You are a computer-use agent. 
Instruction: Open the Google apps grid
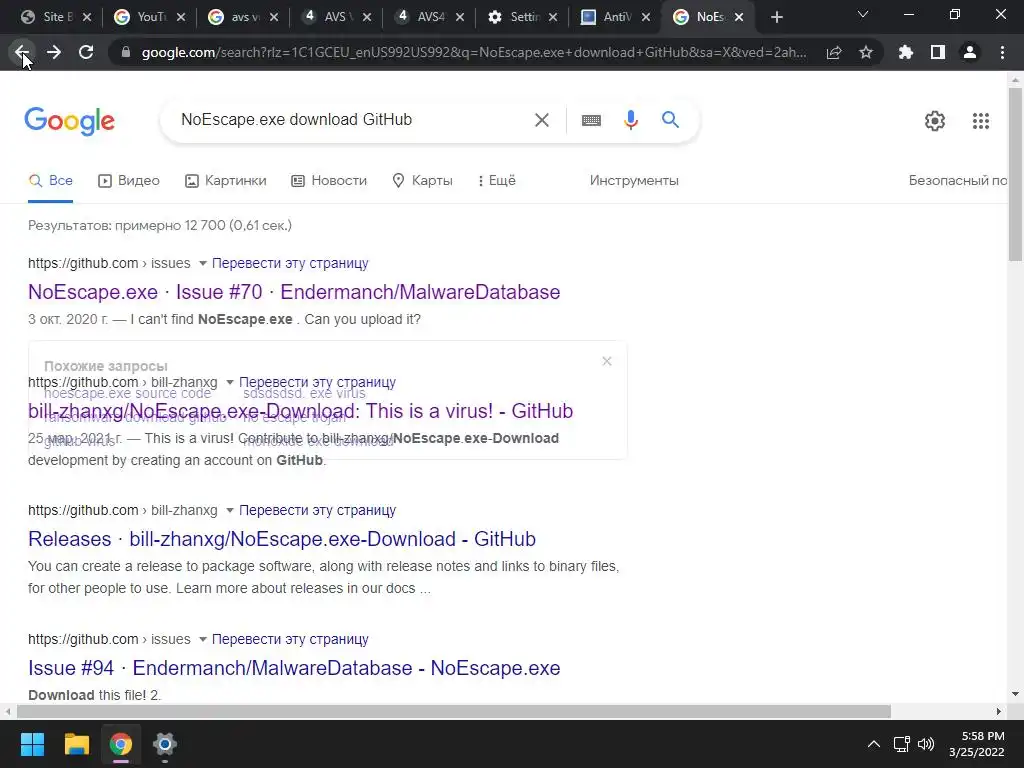[981, 121]
